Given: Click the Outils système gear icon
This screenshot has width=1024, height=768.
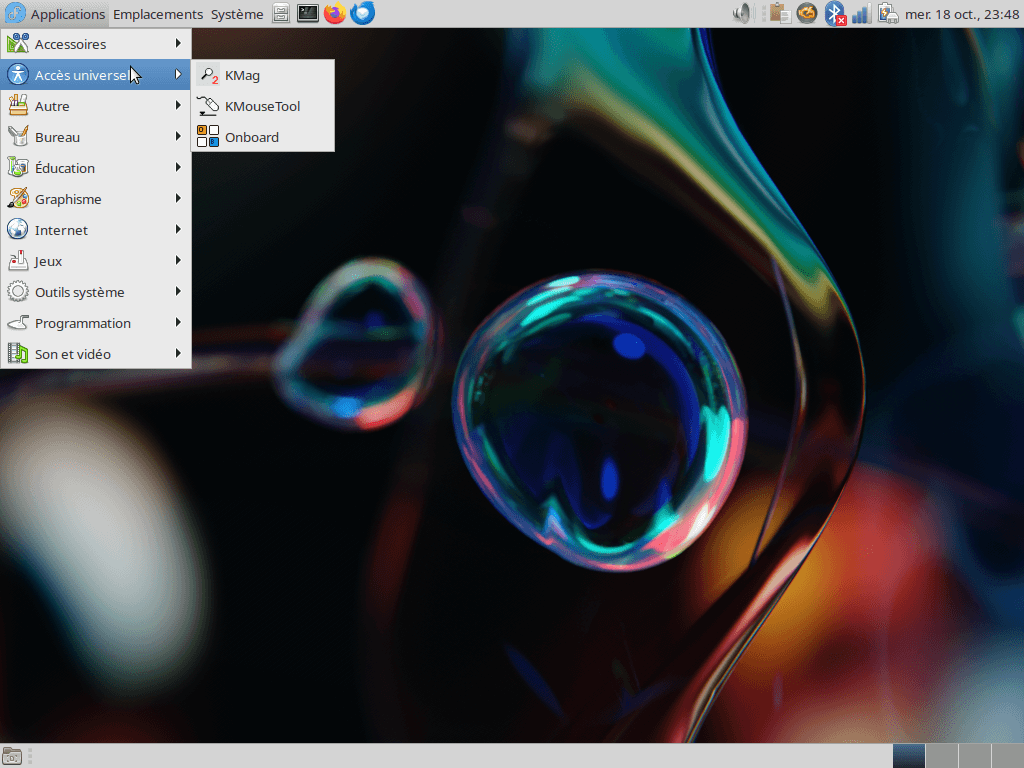Looking at the screenshot, I should [x=18, y=292].
